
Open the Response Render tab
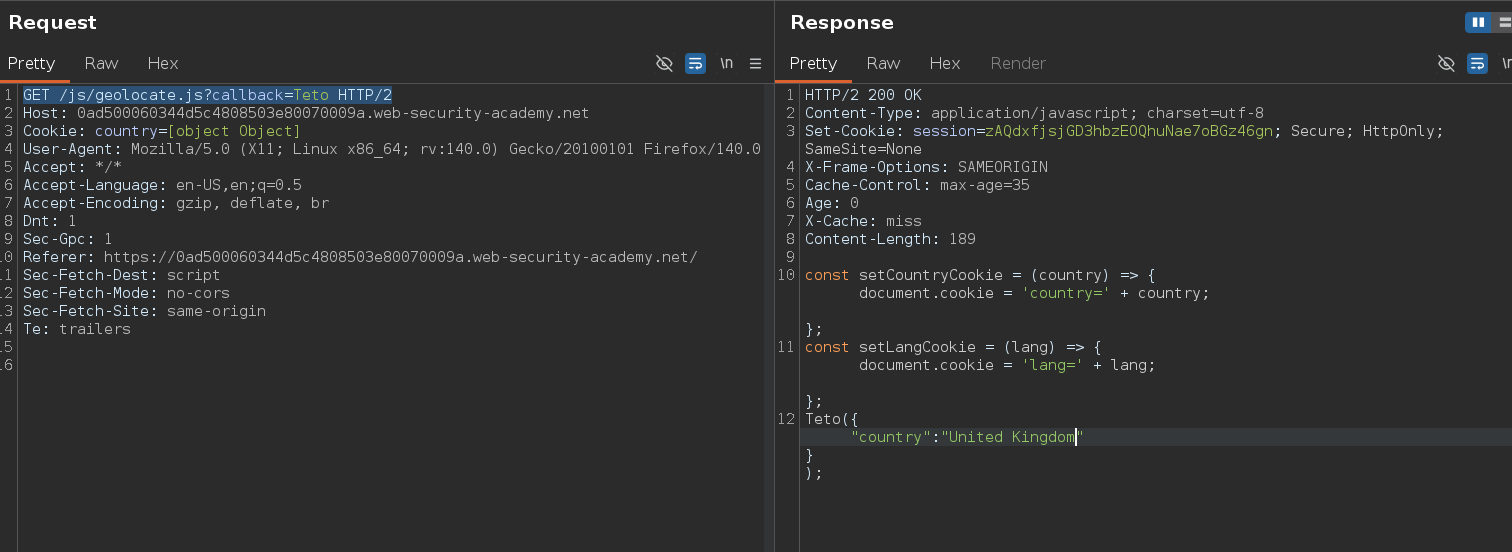pyautogui.click(x=1018, y=63)
